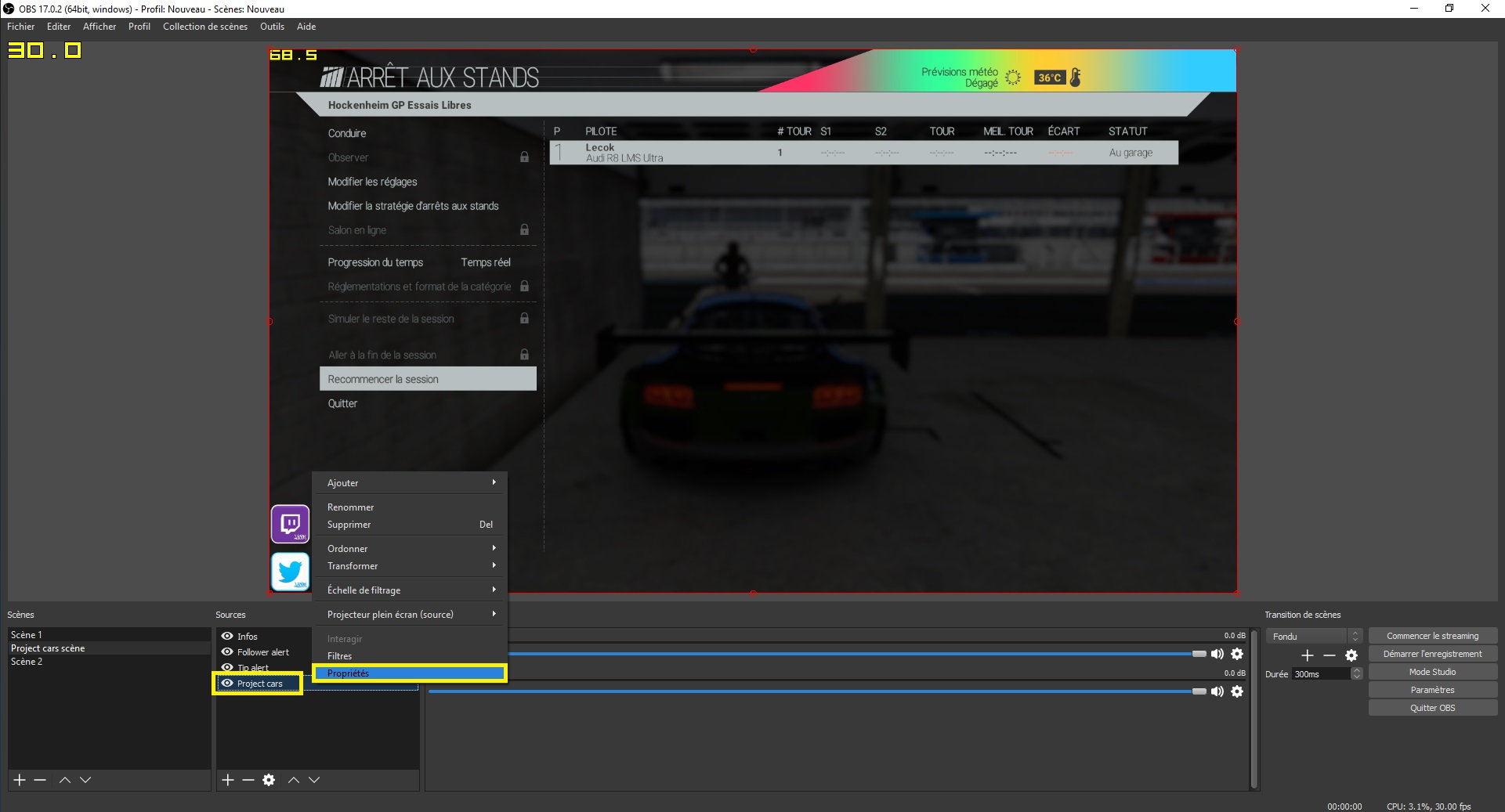Screen dimensions: 1505x812
Task: Open source properties via the Sources gear icon
Action: tap(269, 780)
